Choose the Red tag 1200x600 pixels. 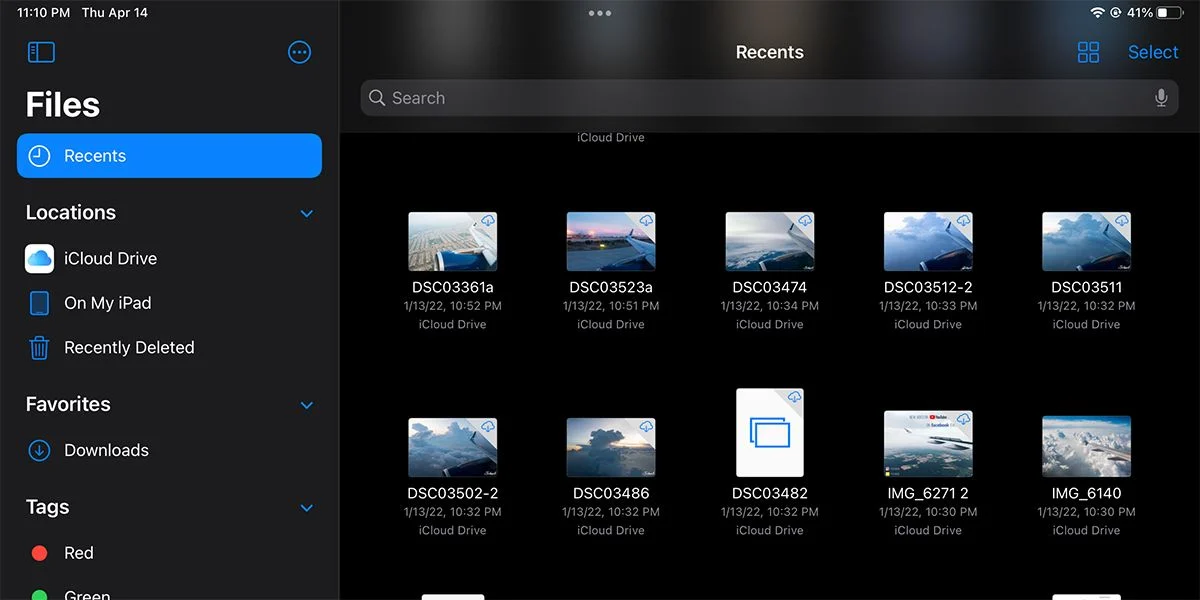coord(78,553)
